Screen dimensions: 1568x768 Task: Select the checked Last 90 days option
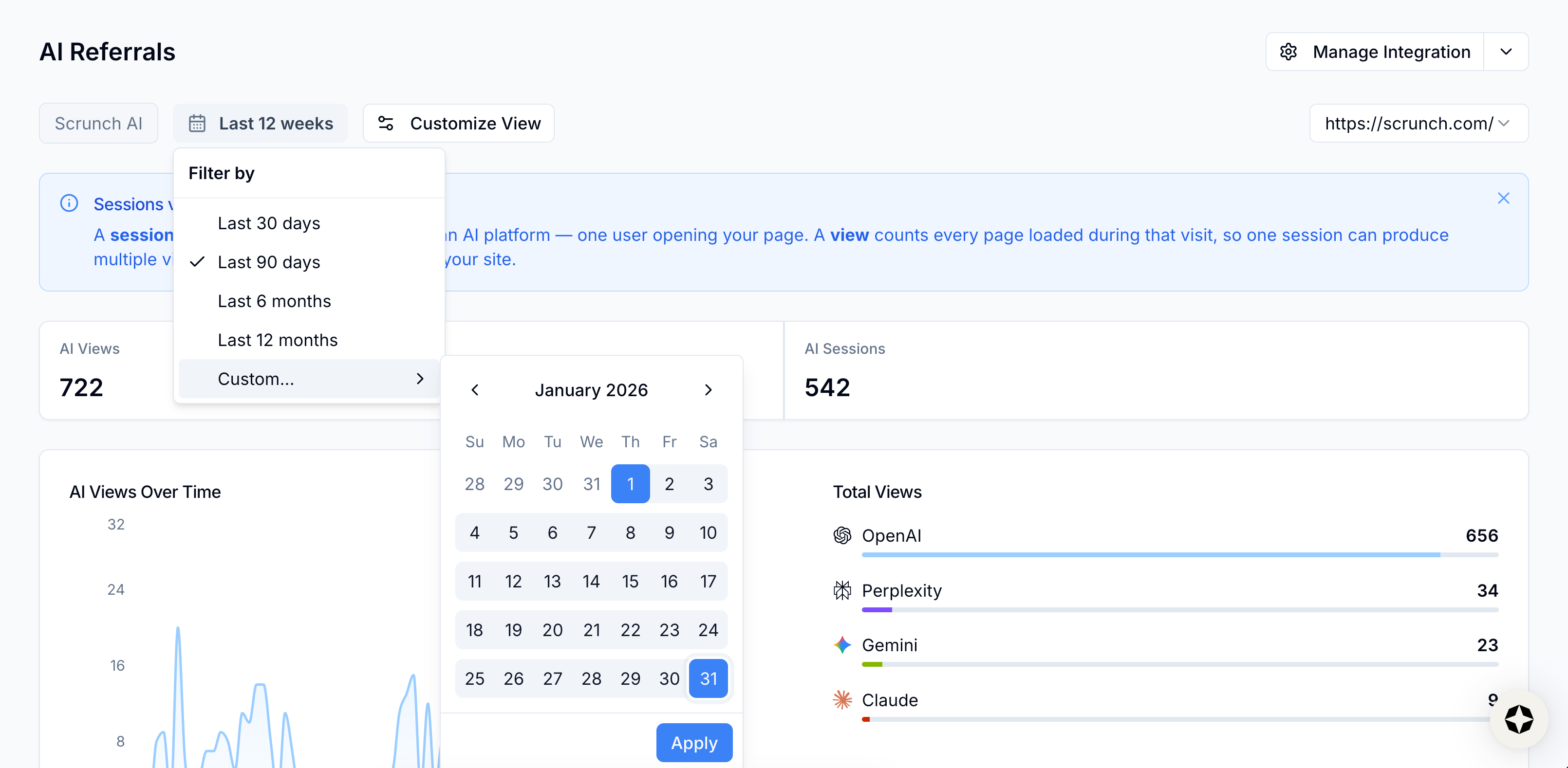[268, 262]
